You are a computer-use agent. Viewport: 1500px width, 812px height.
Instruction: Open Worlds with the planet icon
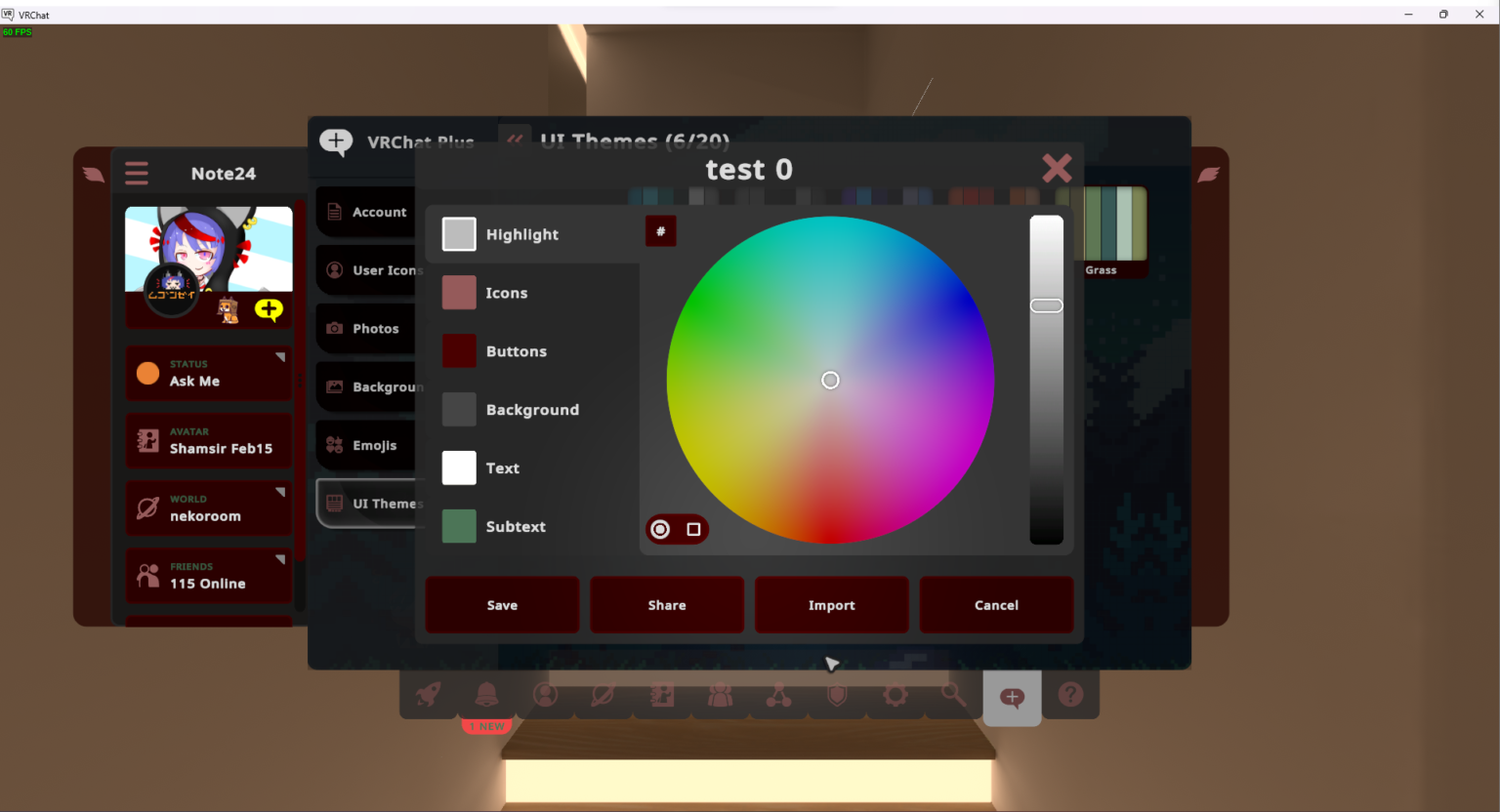tap(603, 695)
